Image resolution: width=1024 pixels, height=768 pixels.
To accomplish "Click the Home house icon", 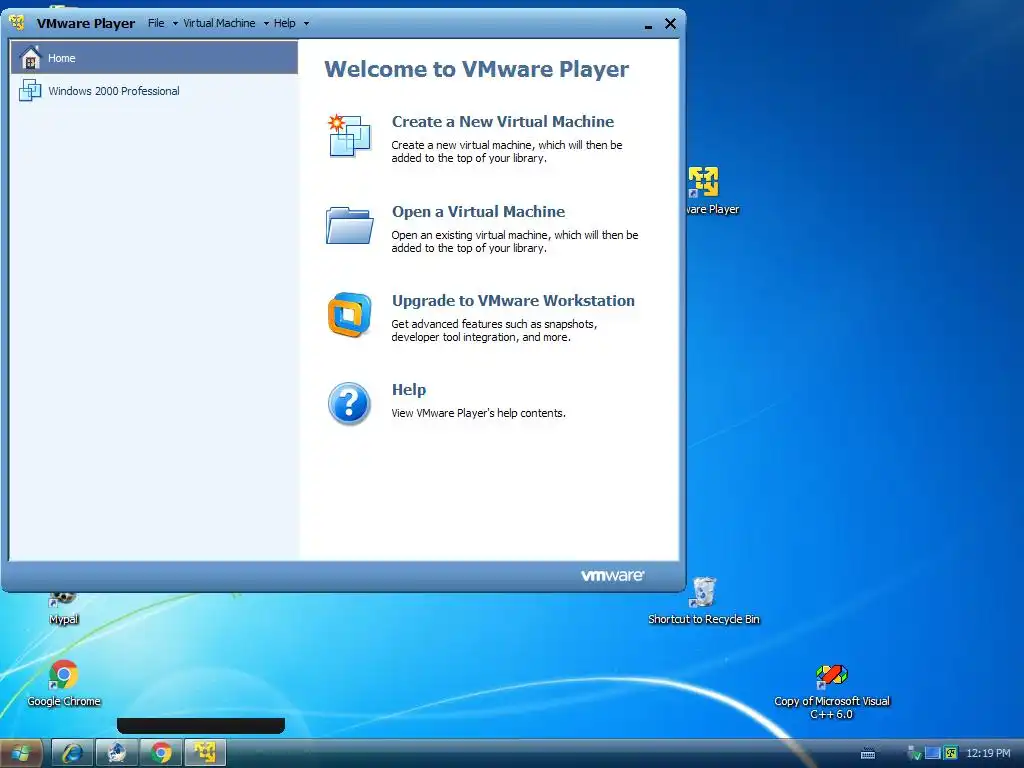I will pos(30,57).
